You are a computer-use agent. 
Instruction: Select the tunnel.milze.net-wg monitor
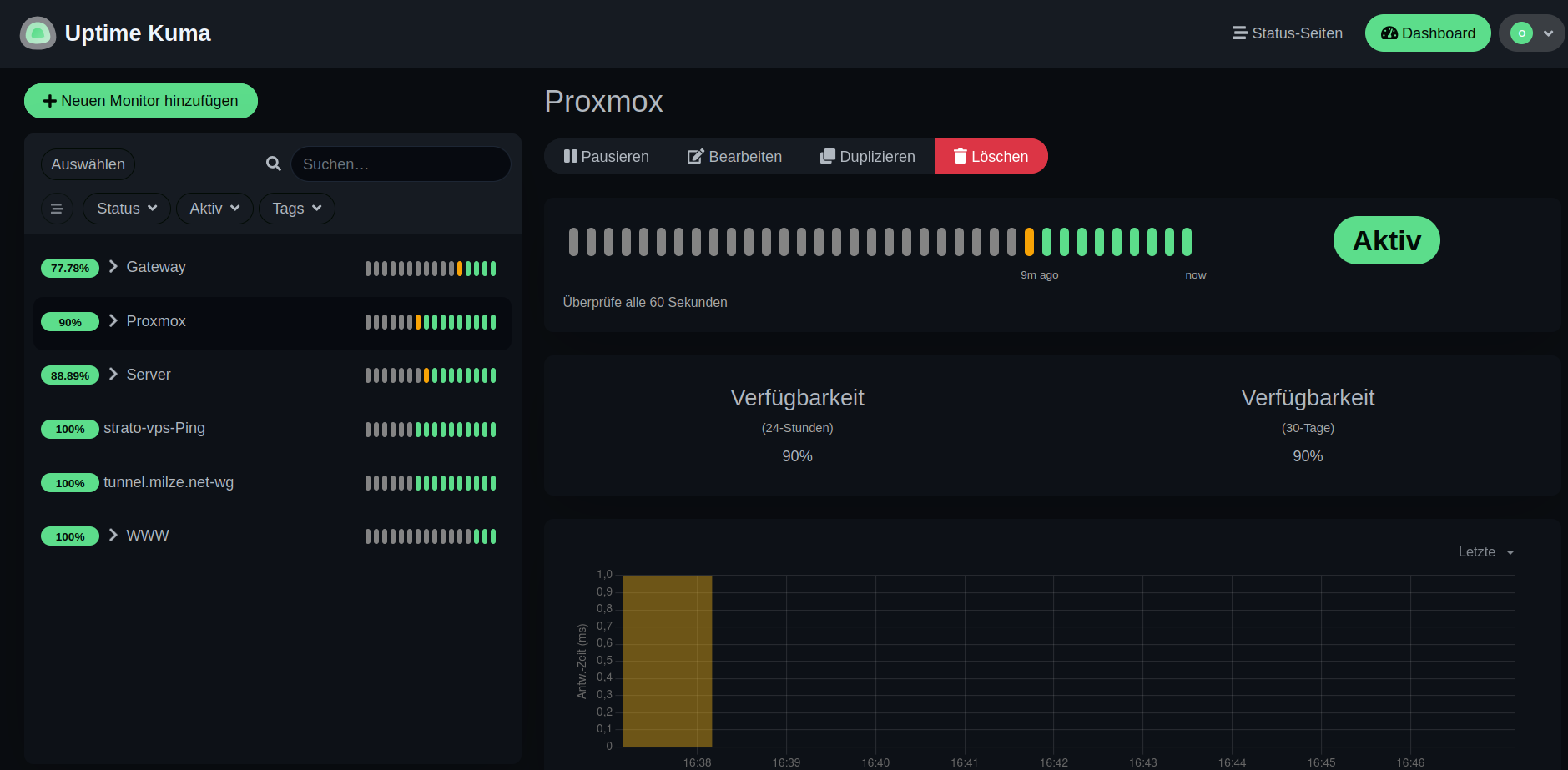pos(272,483)
